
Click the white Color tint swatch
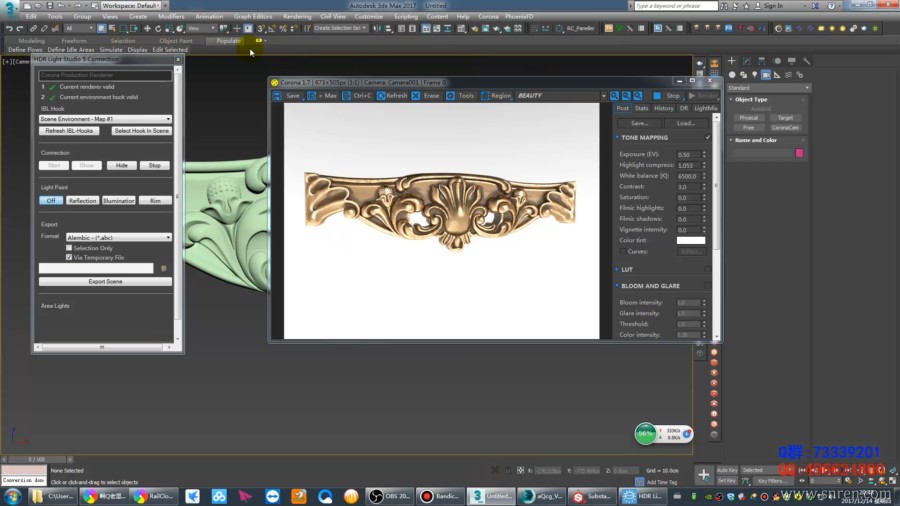690,240
